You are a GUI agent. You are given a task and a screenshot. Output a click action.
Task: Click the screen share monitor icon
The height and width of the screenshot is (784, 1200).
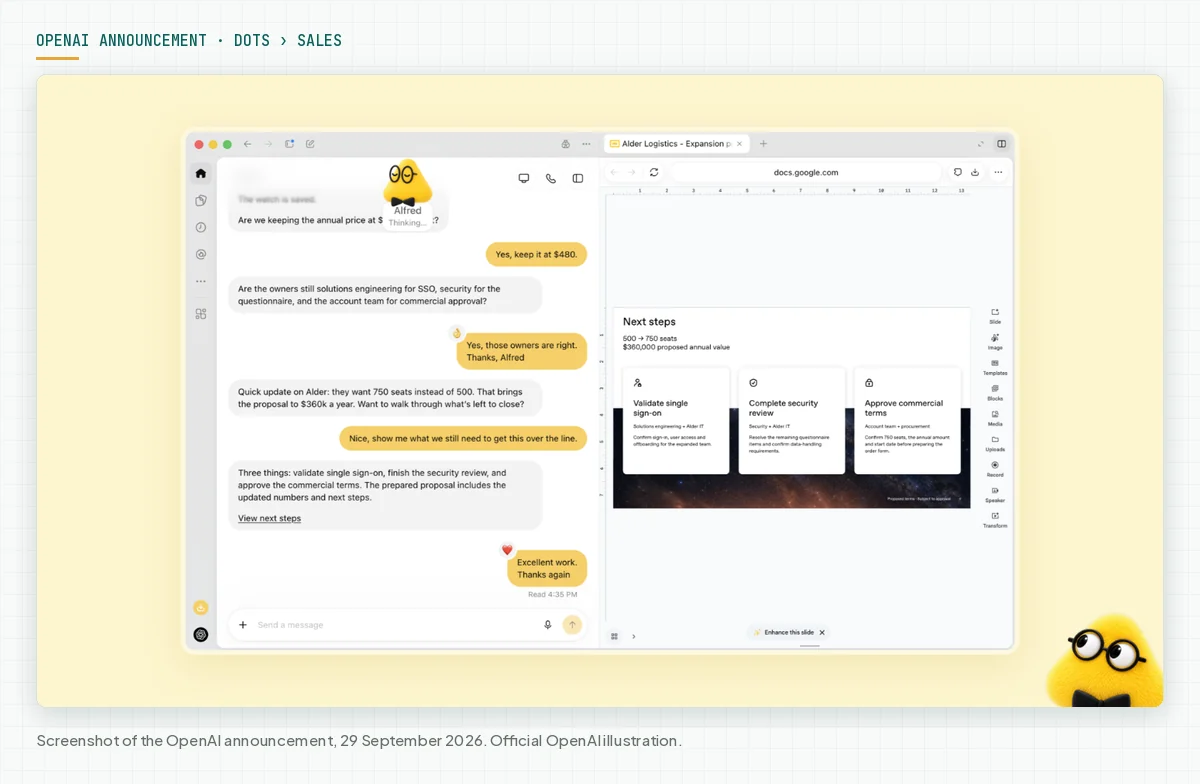(x=523, y=178)
